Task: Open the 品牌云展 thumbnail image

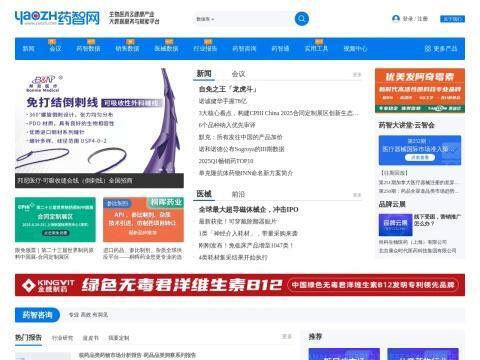Action: 396,225
